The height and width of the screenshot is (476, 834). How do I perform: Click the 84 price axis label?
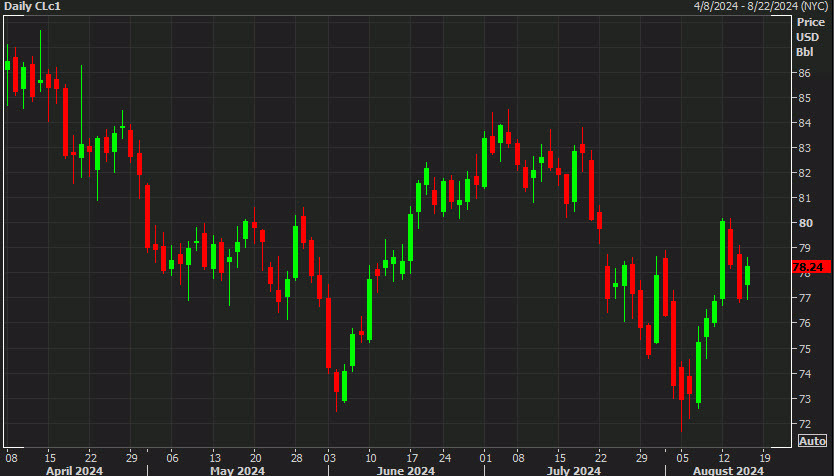tap(805, 123)
